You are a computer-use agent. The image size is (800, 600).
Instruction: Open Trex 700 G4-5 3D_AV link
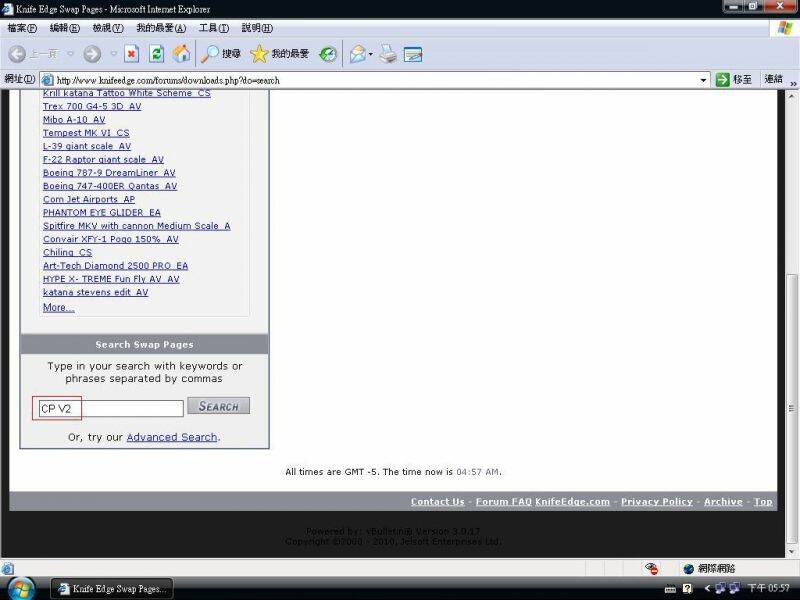pos(92,106)
